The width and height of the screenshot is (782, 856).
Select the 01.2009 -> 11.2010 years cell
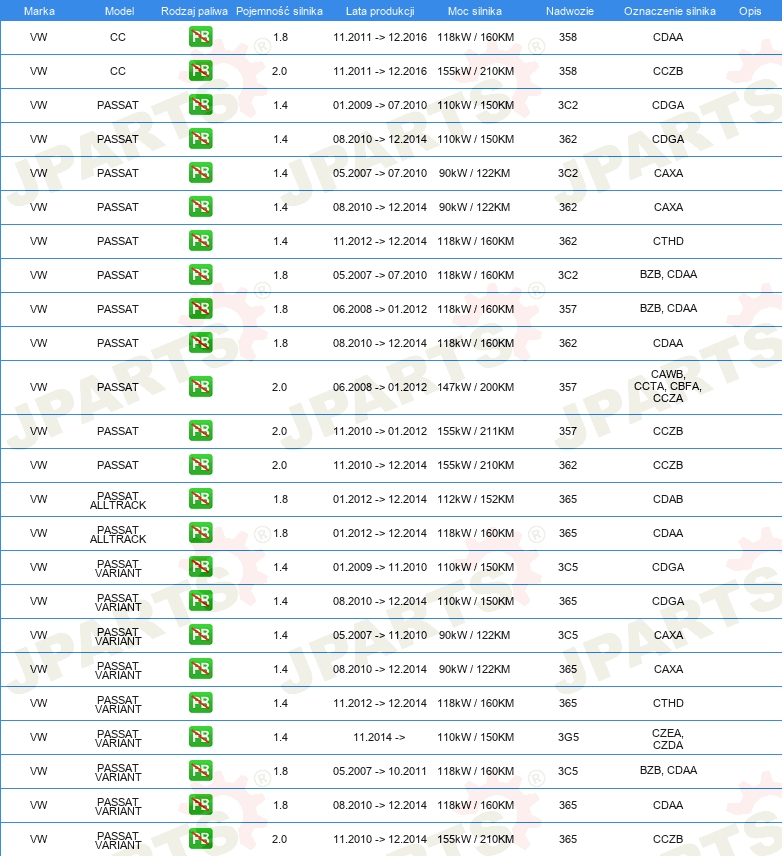coord(380,567)
